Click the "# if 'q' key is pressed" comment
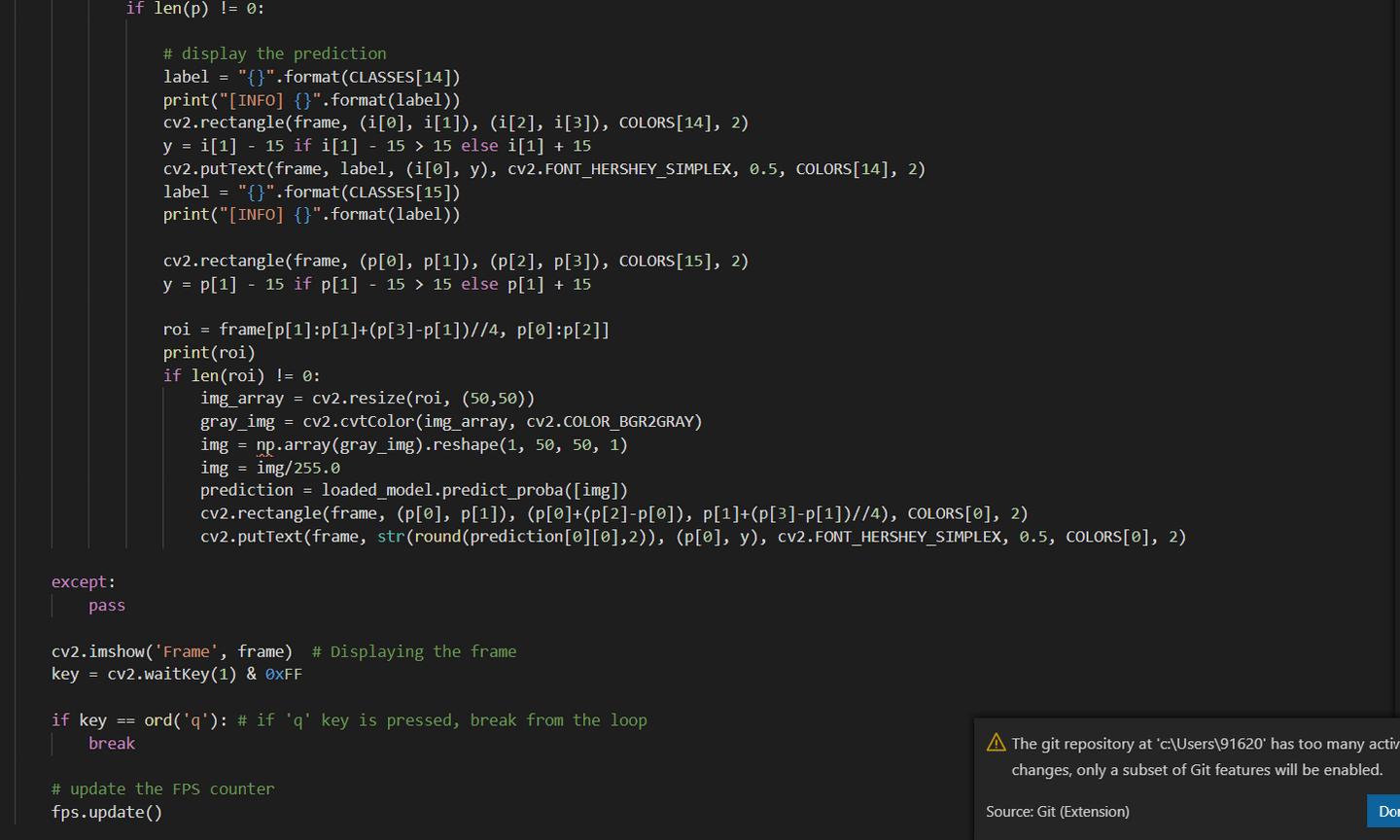Image resolution: width=1400 pixels, height=840 pixels. 442,720
